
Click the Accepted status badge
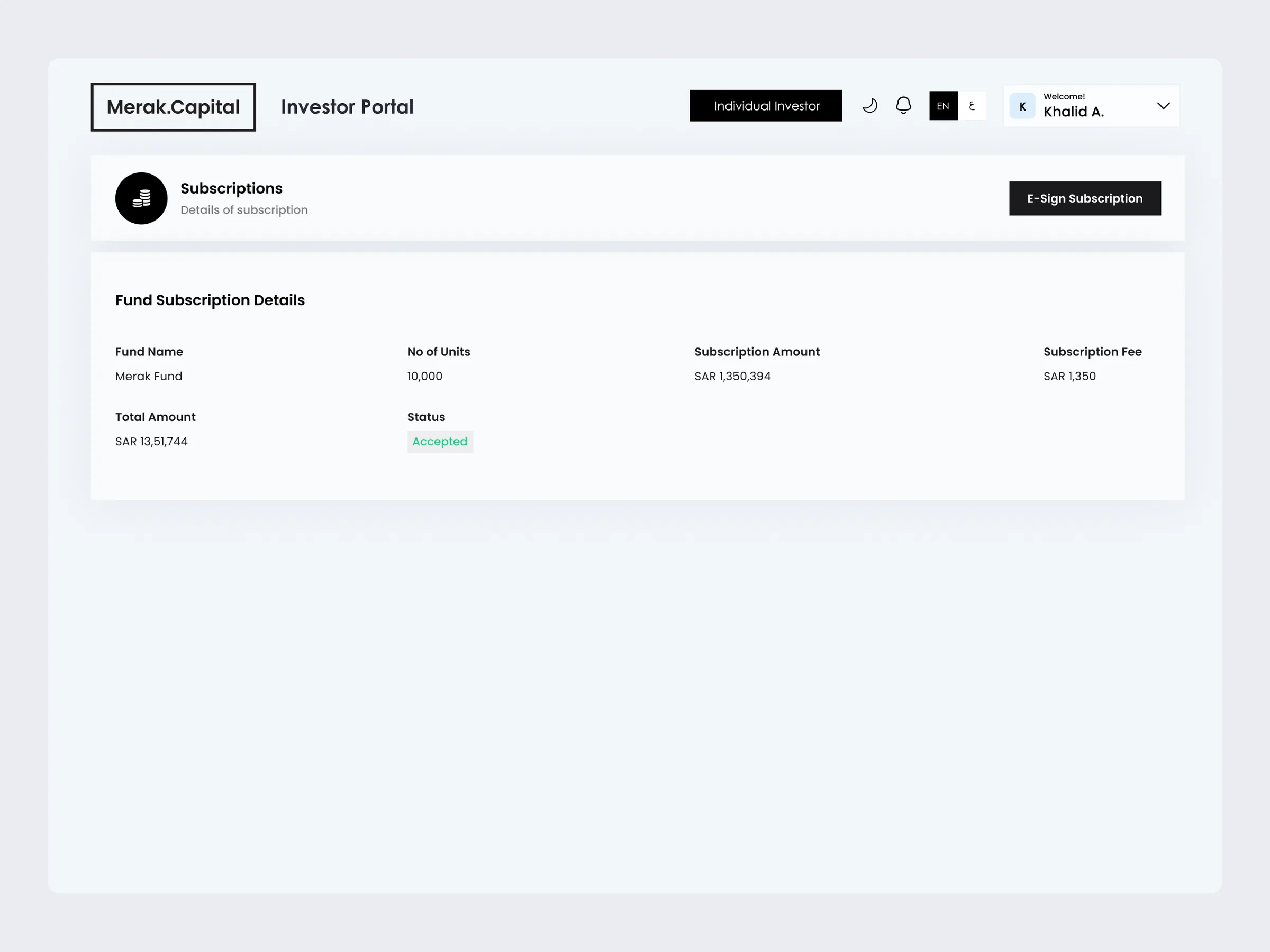440,441
